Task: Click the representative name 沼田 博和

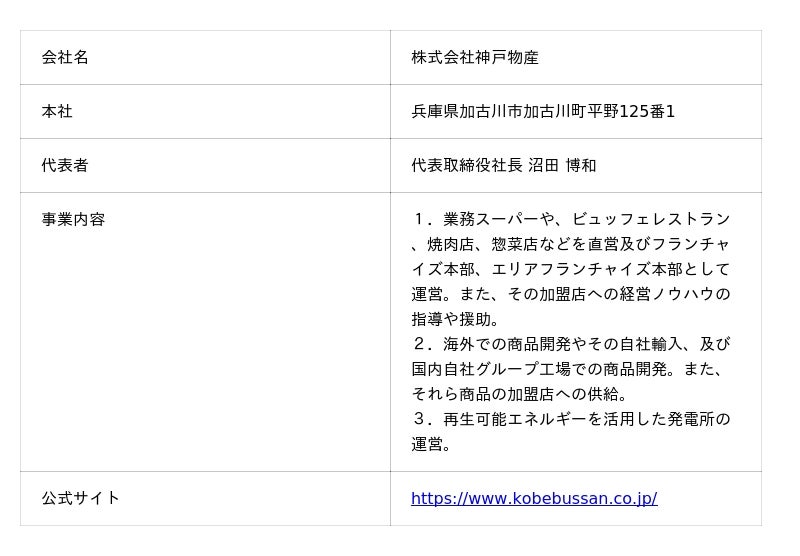Action: pos(562,165)
